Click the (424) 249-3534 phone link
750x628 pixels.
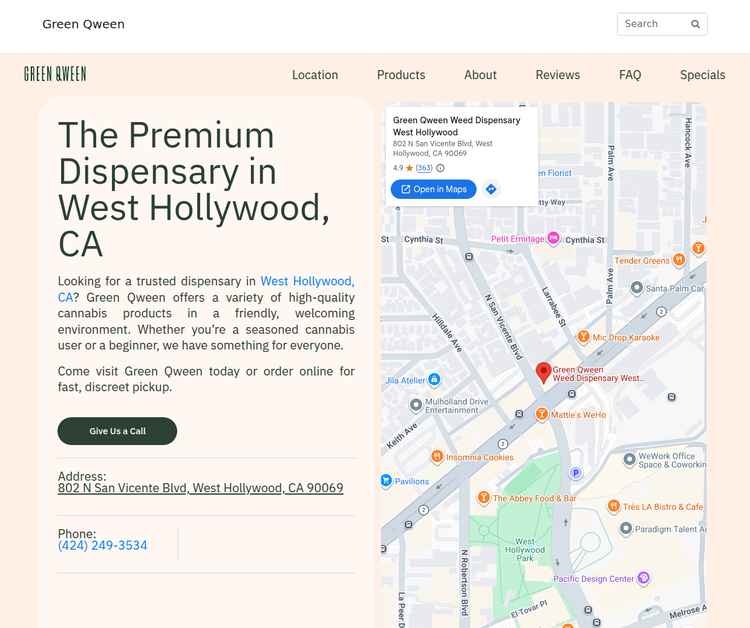click(x=102, y=545)
